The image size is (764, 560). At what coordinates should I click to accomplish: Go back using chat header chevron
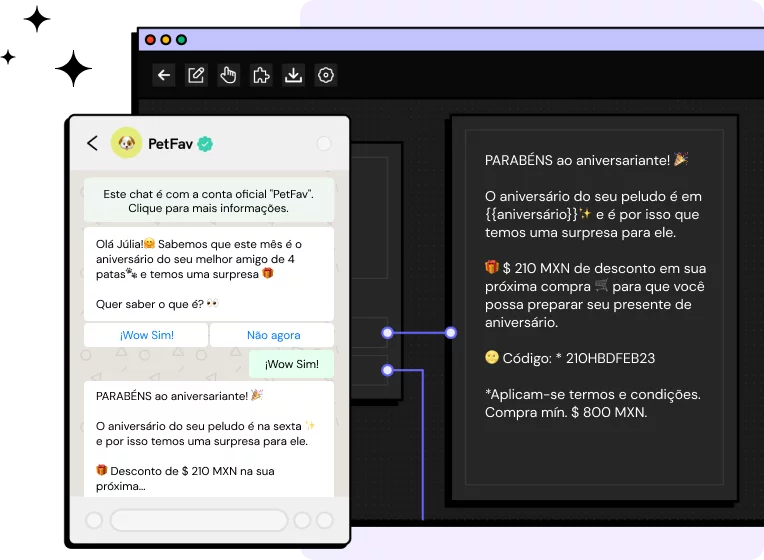[93, 143]
